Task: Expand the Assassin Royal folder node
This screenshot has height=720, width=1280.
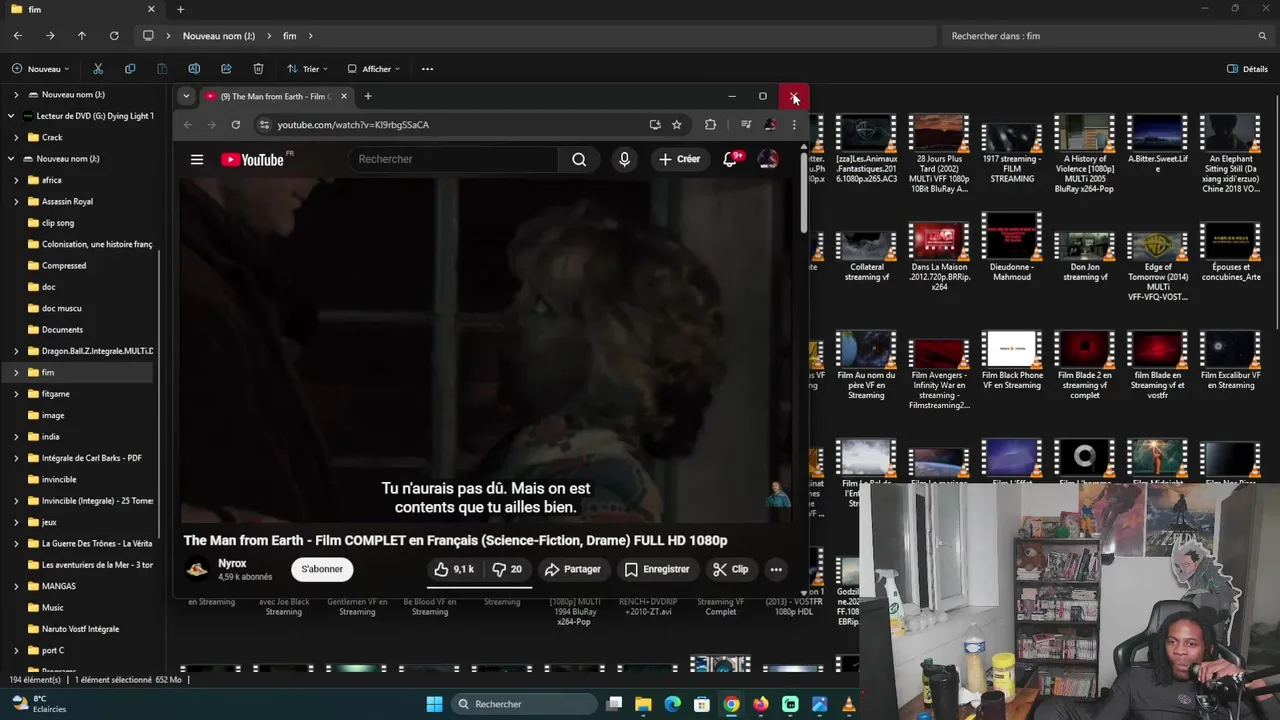Action: pyautogui.click(x=16, y=201)
